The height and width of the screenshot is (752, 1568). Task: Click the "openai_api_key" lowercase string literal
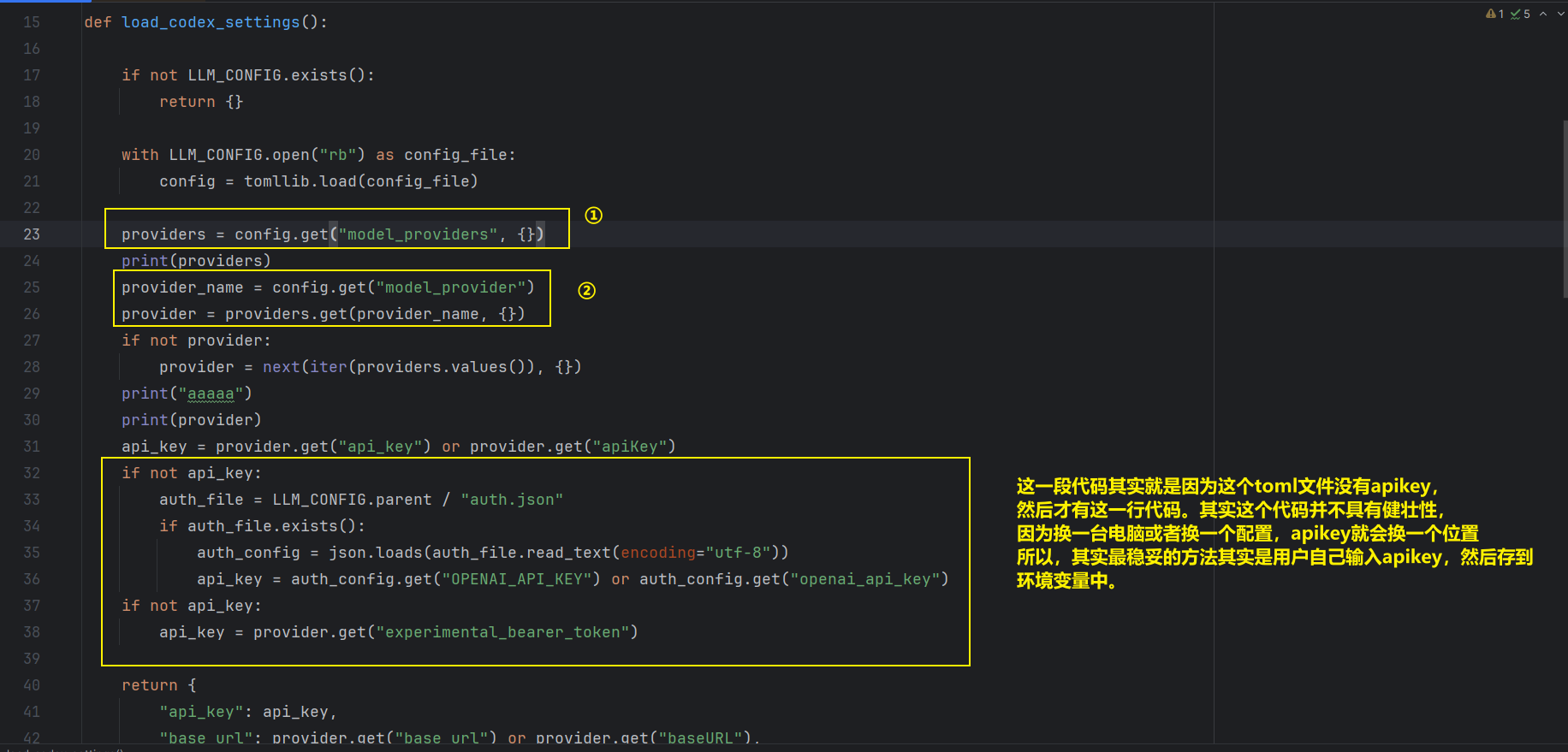coord(864,579)
